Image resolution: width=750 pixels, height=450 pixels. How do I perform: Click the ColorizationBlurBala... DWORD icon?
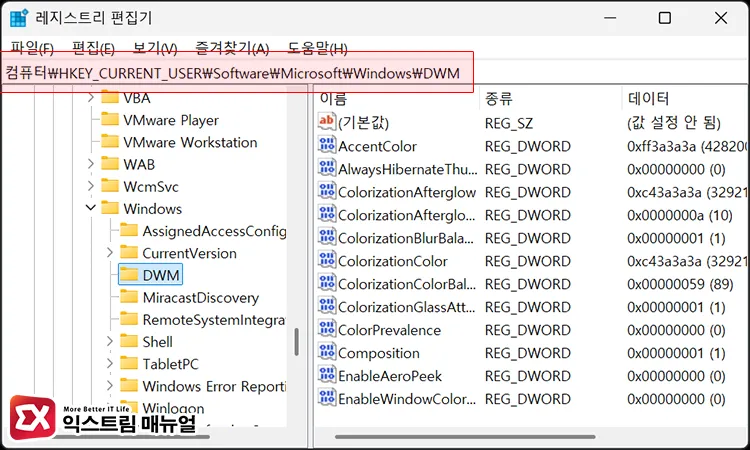[x=327, y=237]
